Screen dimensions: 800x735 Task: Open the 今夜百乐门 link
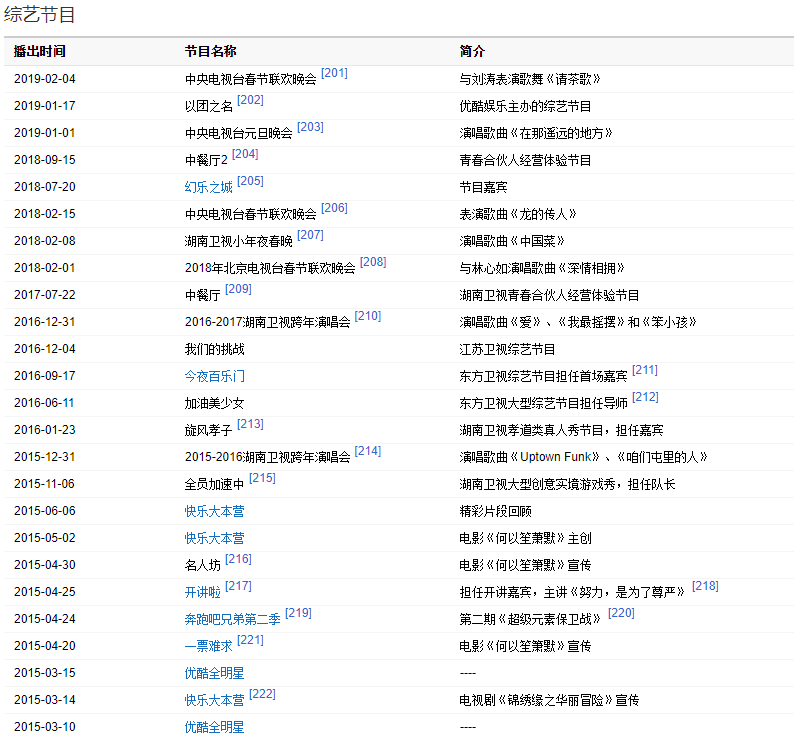tap(214, 376)
